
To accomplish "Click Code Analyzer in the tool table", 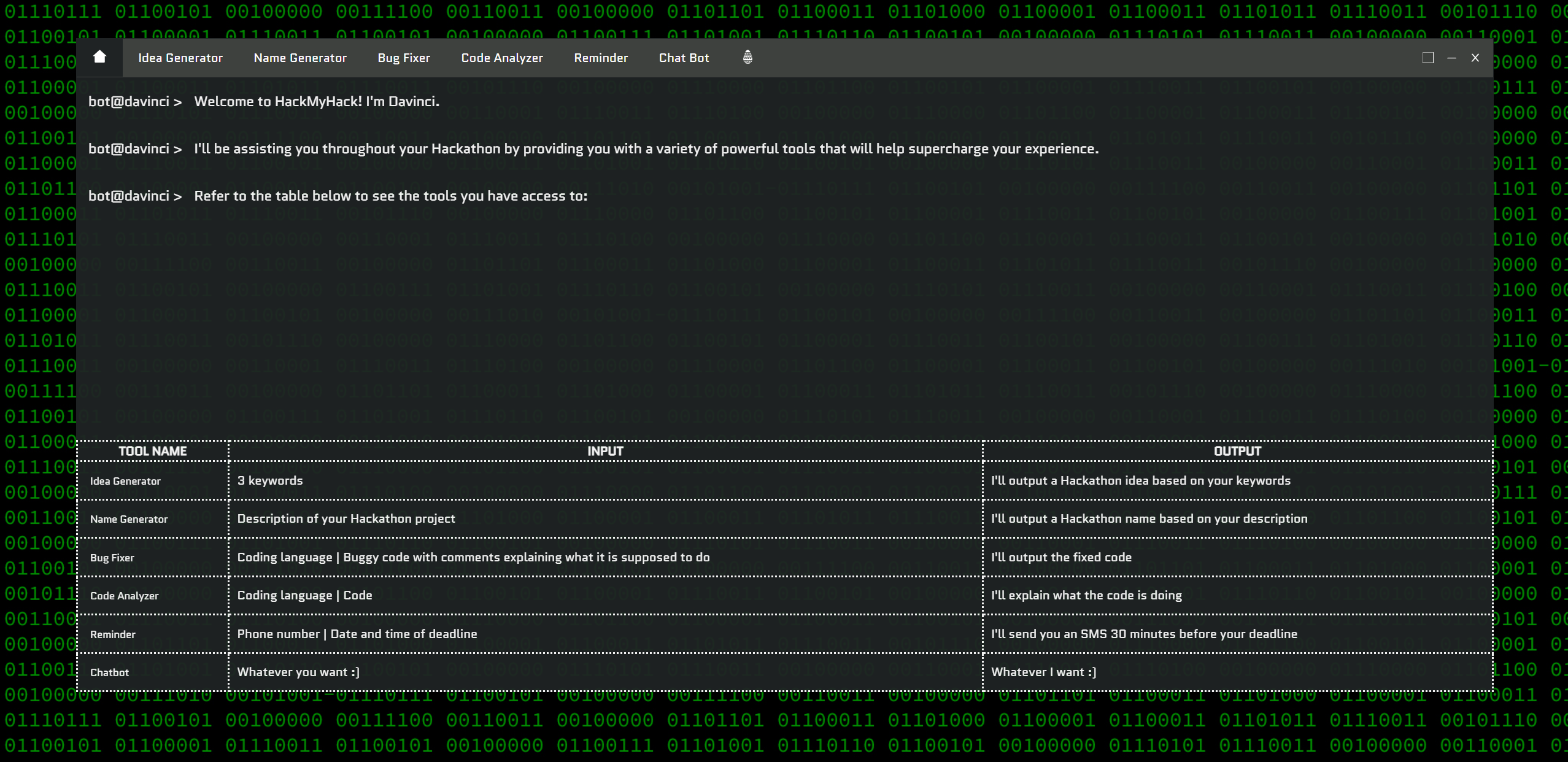I will click(x=125, y=596).
